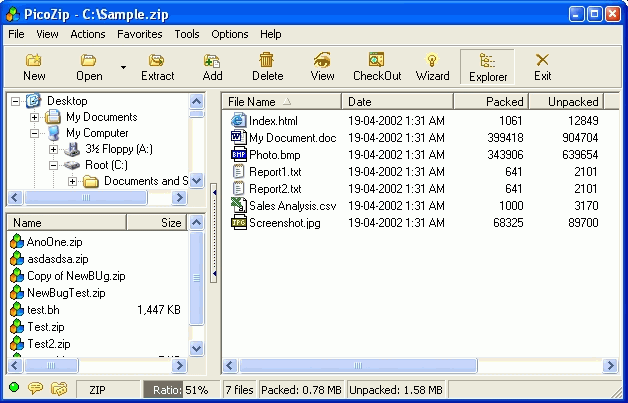Sort by the Packed column header
This screenshot has height=403, width=628.
pyautogui.click(x=491, y=102)
